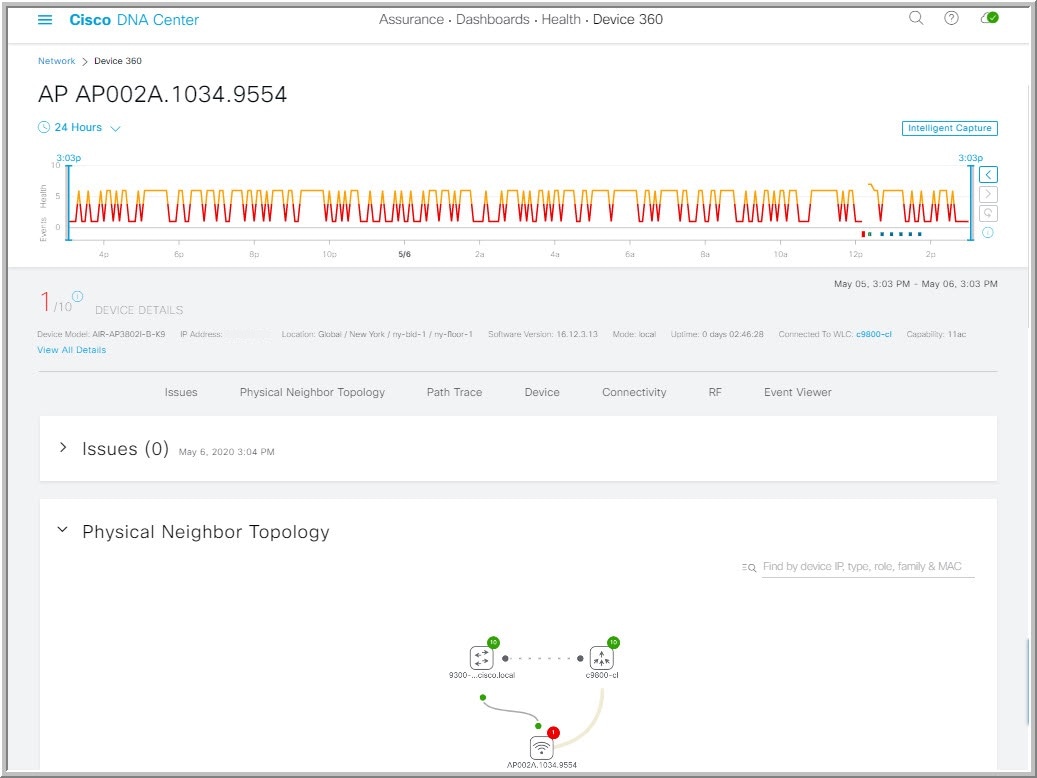Focus the Find by device IP search field
Screen dimensions: 1037x778
pyautogui.click(x=868, y=567)
